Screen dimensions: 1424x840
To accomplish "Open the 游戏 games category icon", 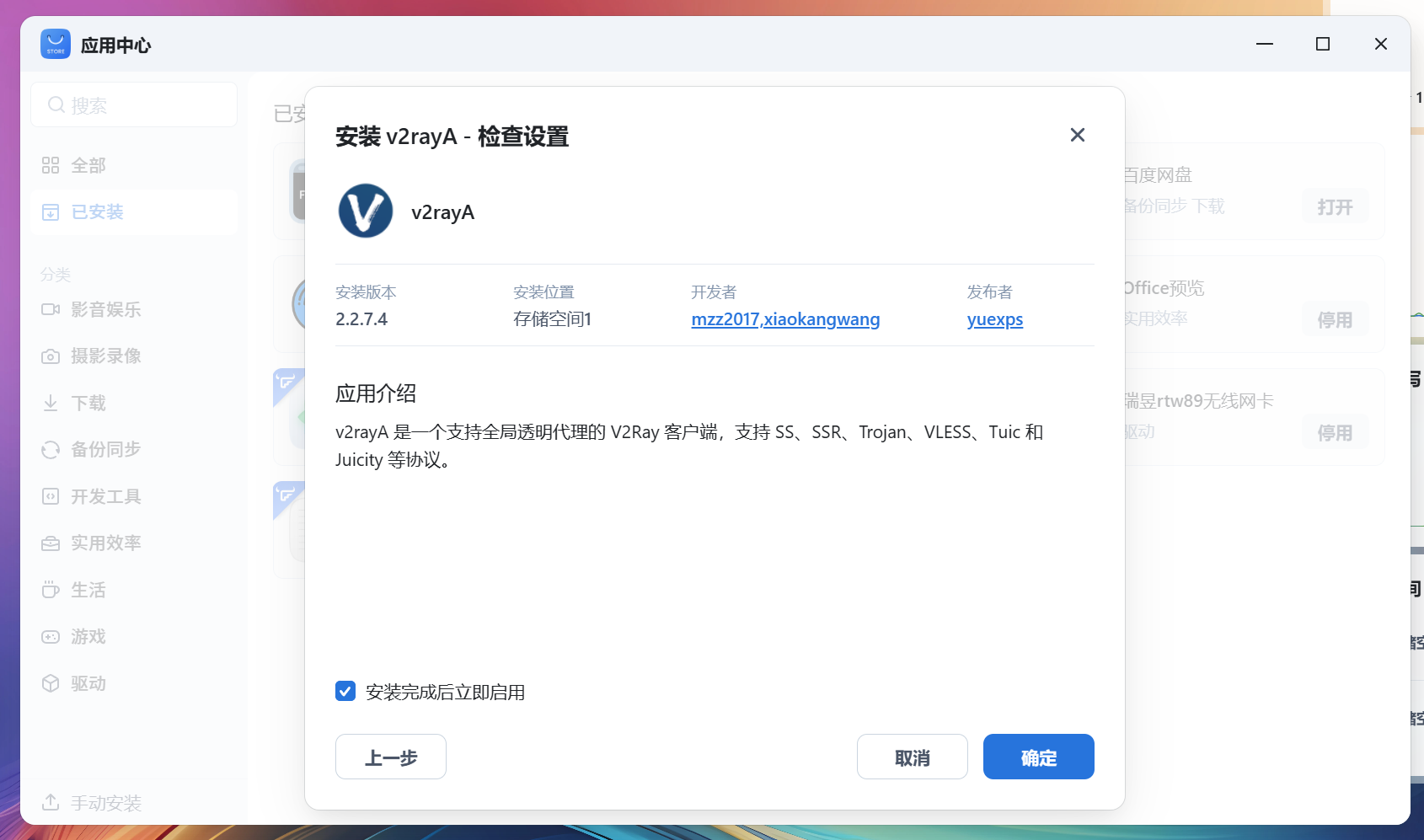I will point(51,636).
